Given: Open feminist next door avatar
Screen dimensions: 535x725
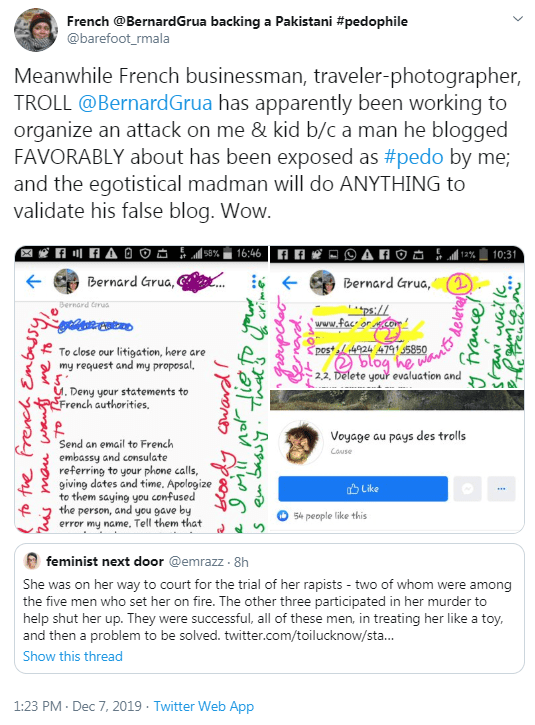Looking at the screenshot, I should click(31, 561).
